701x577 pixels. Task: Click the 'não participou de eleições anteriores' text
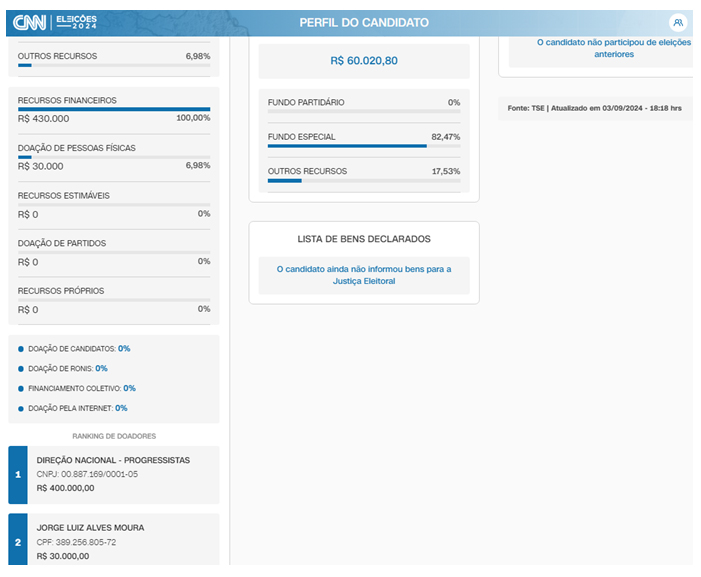coord(599,48)
